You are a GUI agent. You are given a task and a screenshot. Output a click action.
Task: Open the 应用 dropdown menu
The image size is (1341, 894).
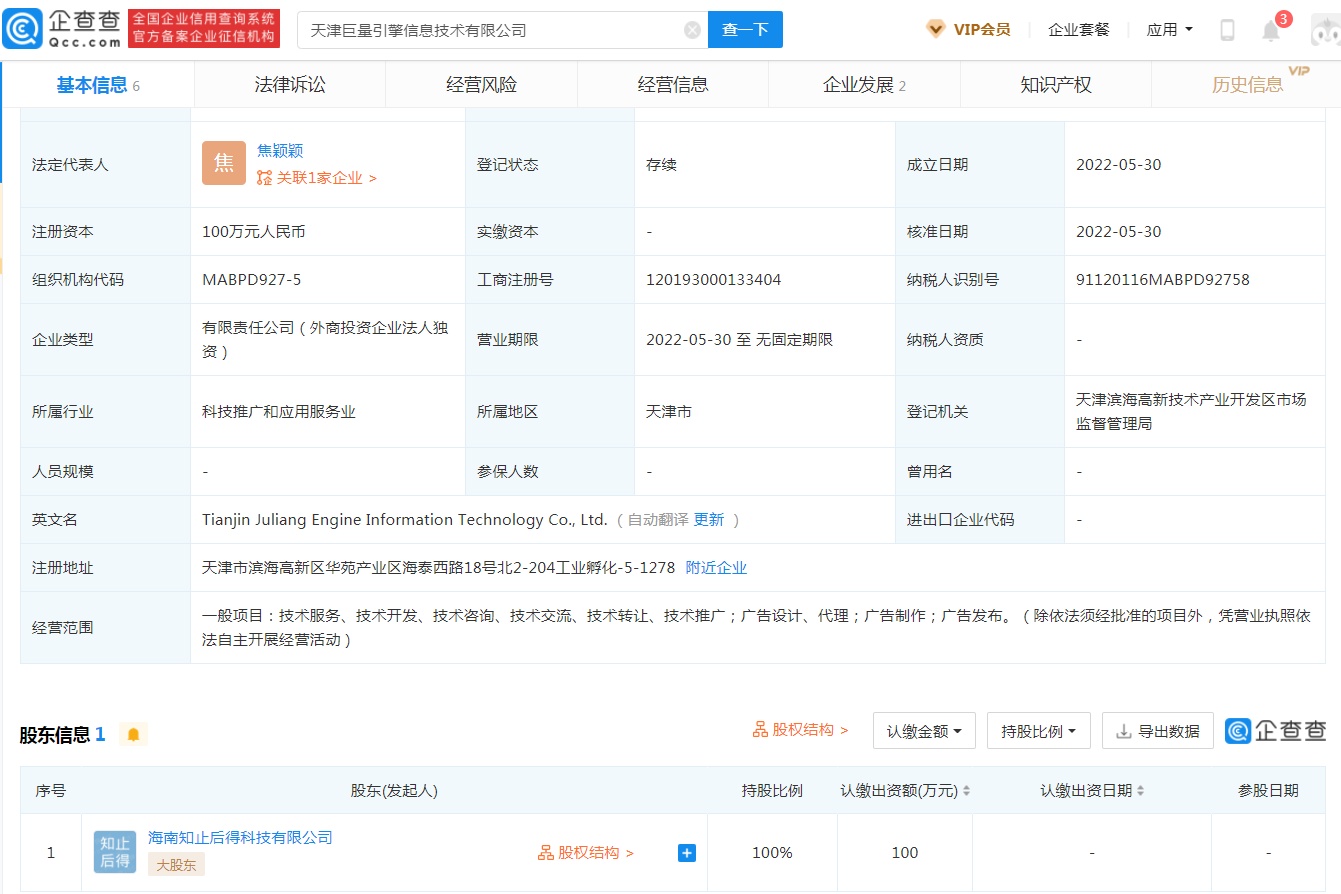point(1169,29)
